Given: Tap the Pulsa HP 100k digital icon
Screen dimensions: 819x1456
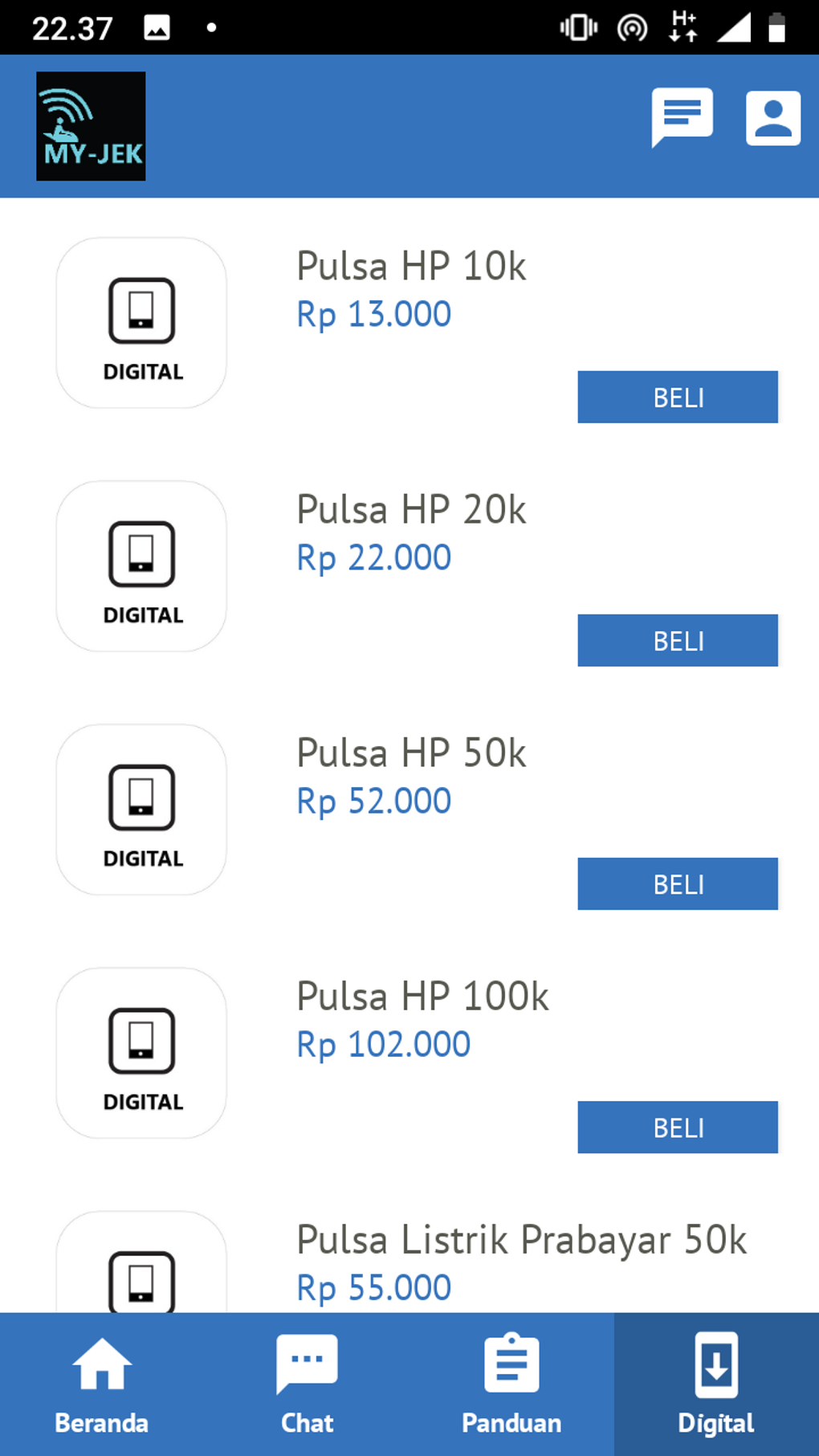Looking at the screenshot, I should point(141,1053).
